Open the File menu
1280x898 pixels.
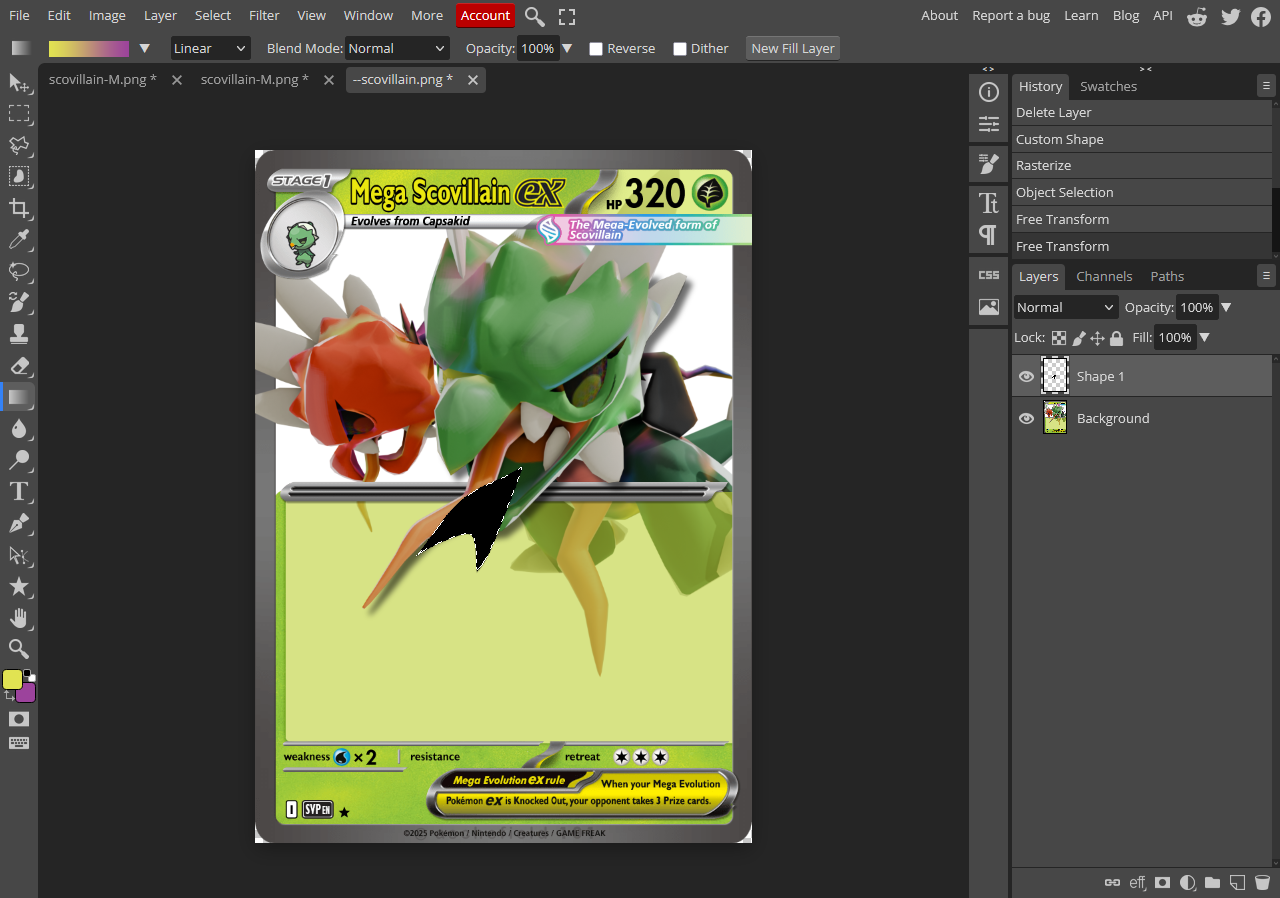pyautogui.click(x=19, y=15)
